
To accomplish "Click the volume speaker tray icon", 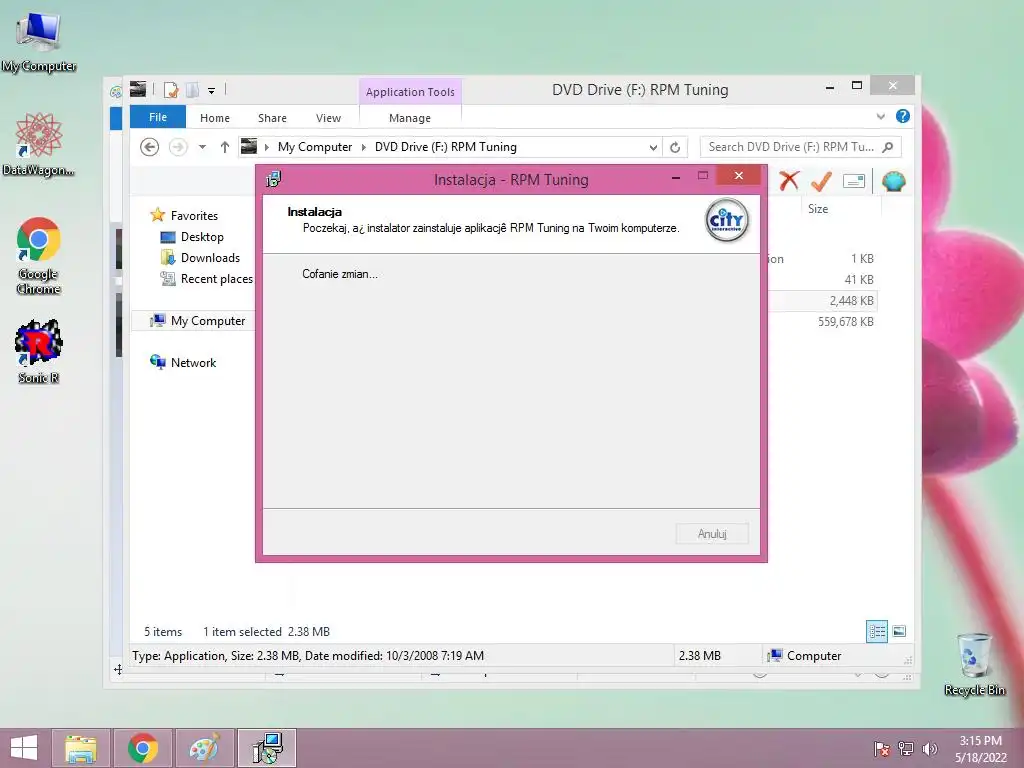I will click(929, 749).
